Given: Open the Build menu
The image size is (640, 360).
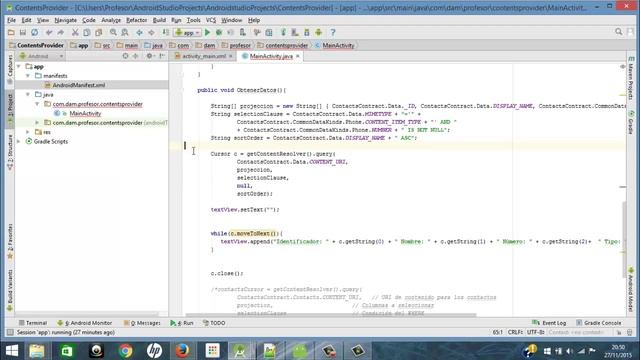Looking at the screenshot, I should (159, 20).
